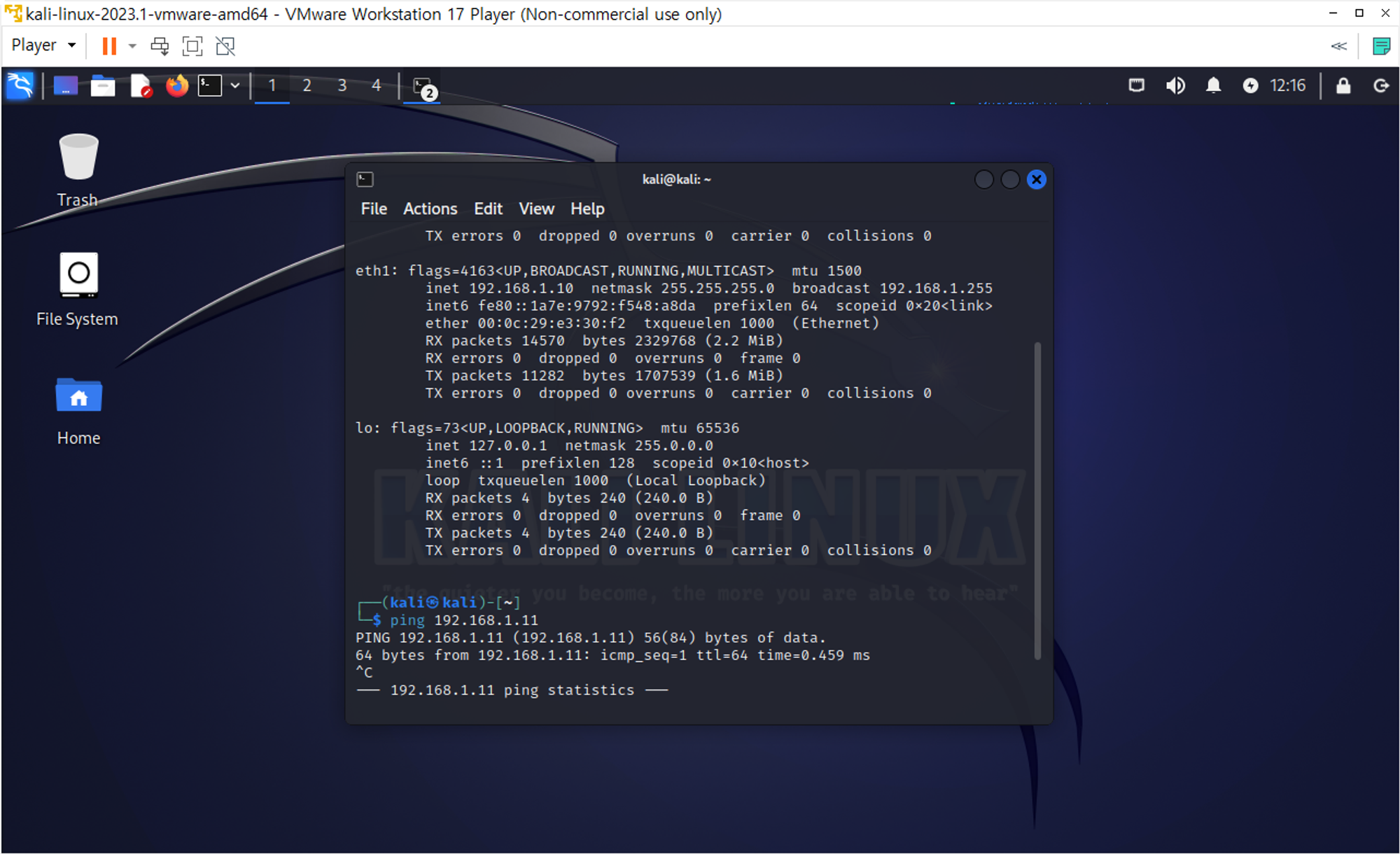Open the terminal File menu

(x=374, y=209)
